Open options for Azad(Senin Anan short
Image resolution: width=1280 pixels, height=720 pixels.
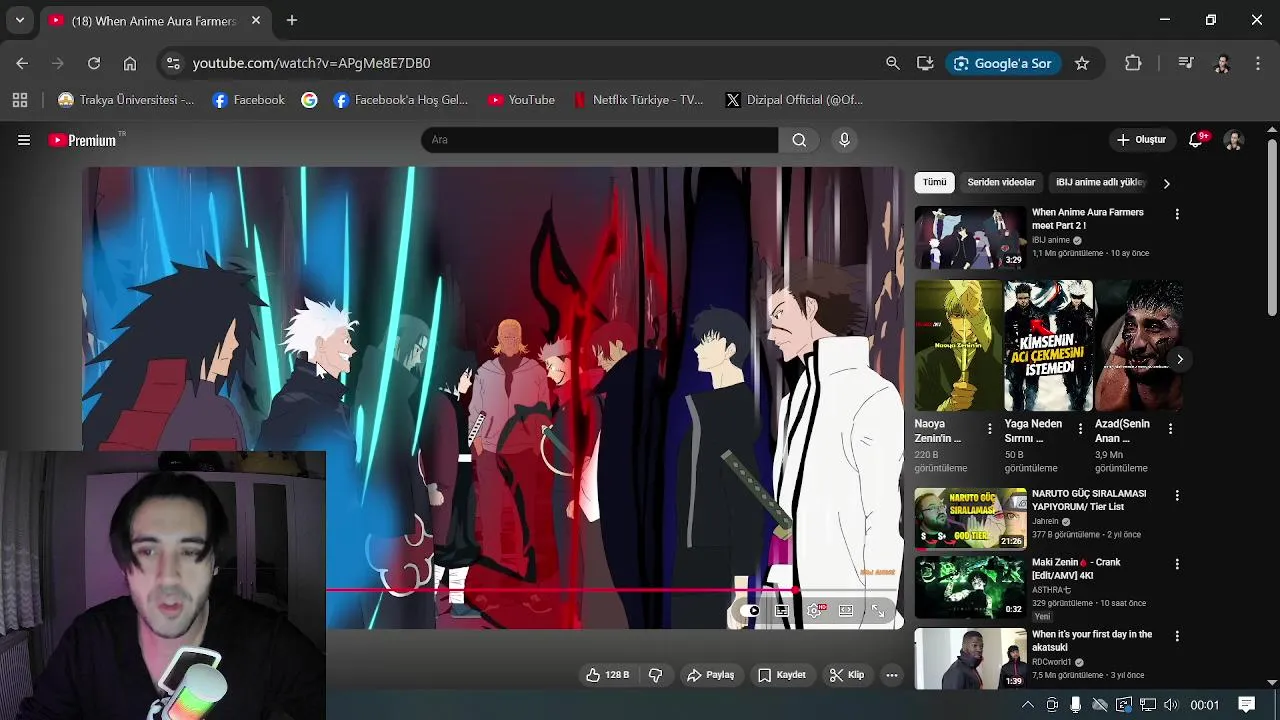coord(1170,428)
